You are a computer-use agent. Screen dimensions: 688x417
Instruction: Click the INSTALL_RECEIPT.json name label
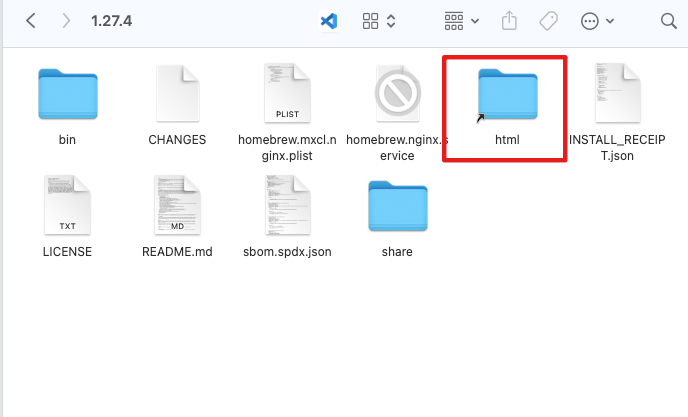(617, 147)
